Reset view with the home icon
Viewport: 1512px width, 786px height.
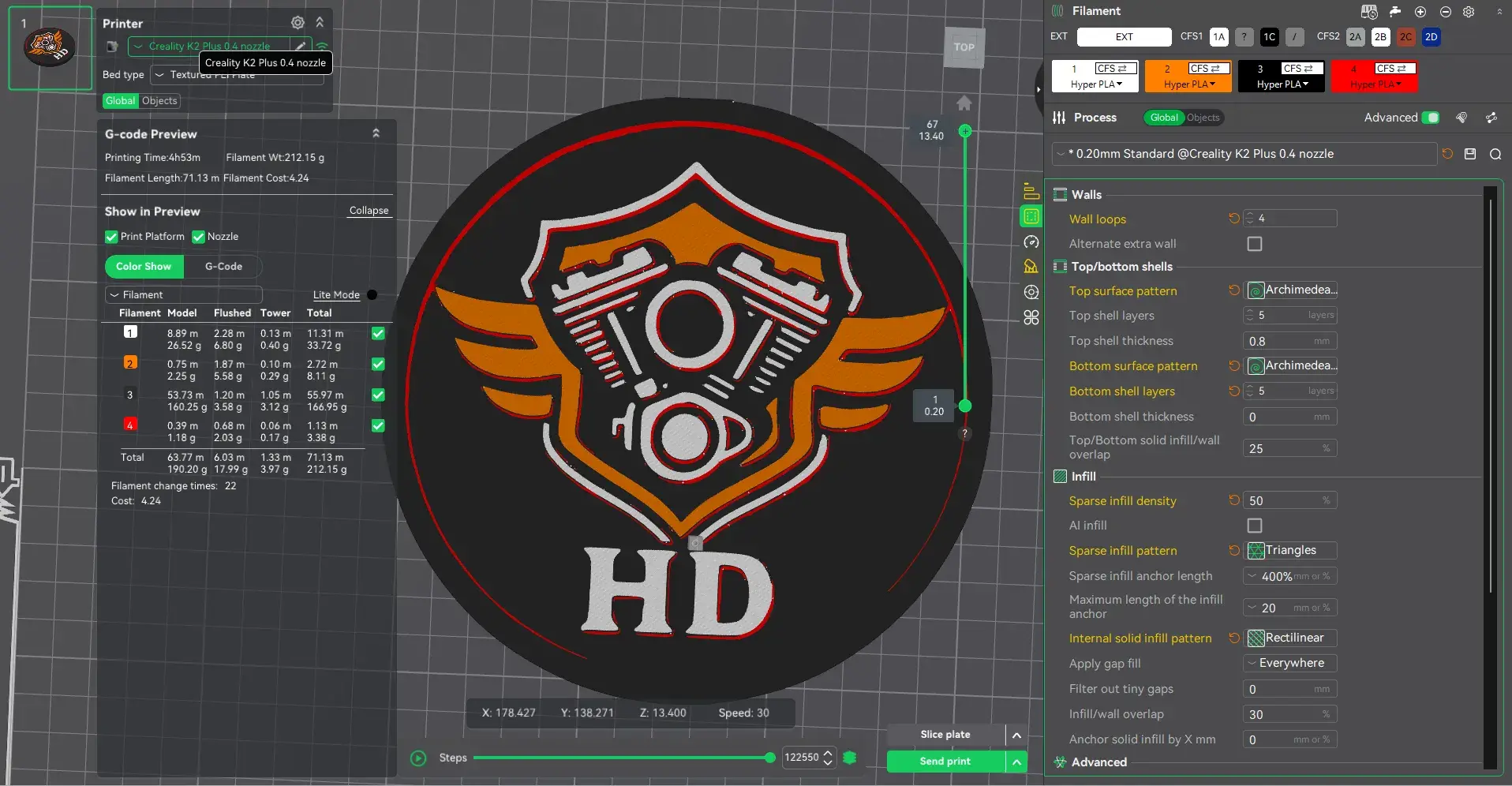[964, 103]
